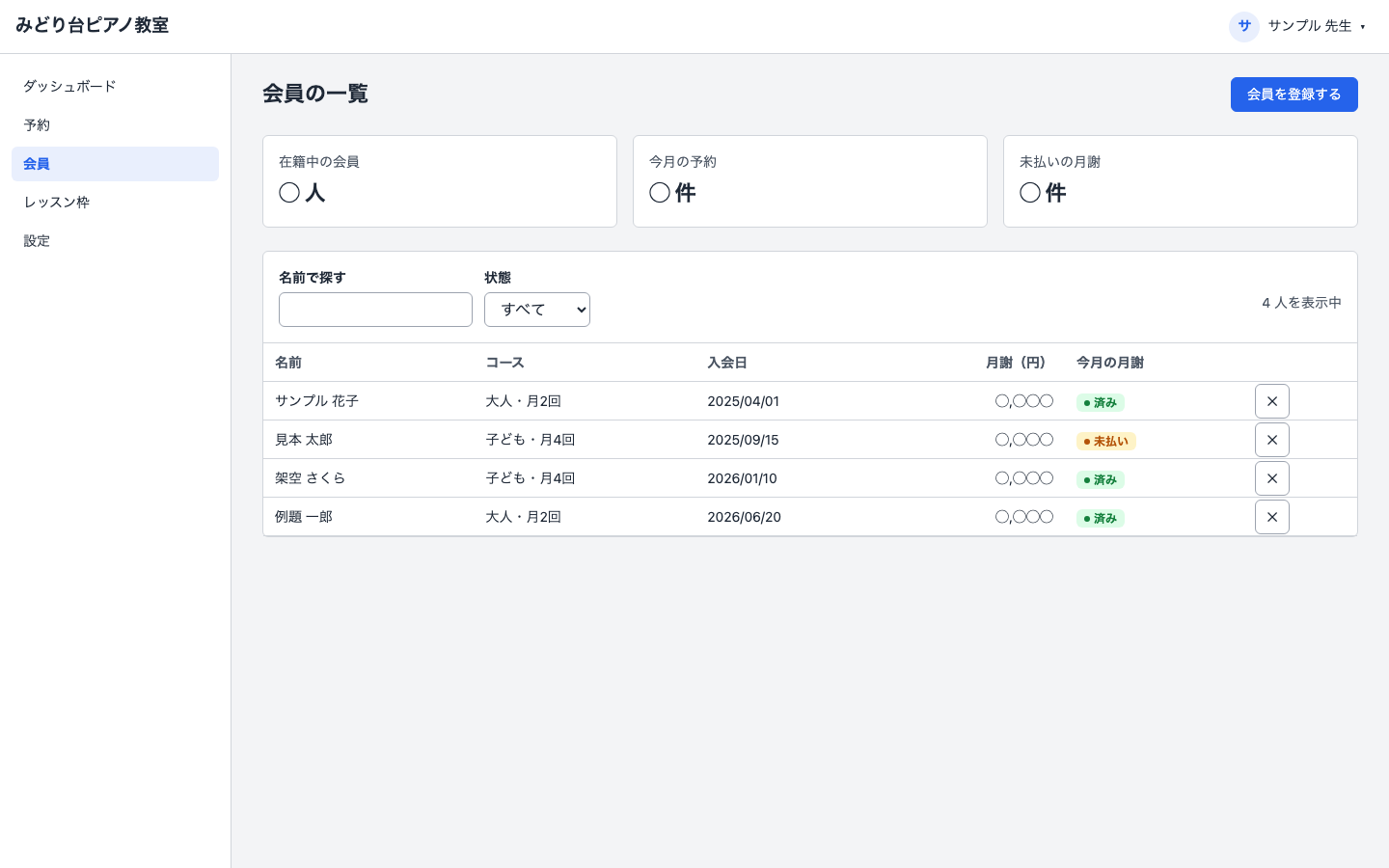The height and width of the screenshot is (868, 1389).
Task: Click the X icon in 見本 太郎's row
Action: click(x=1271, y=440)
